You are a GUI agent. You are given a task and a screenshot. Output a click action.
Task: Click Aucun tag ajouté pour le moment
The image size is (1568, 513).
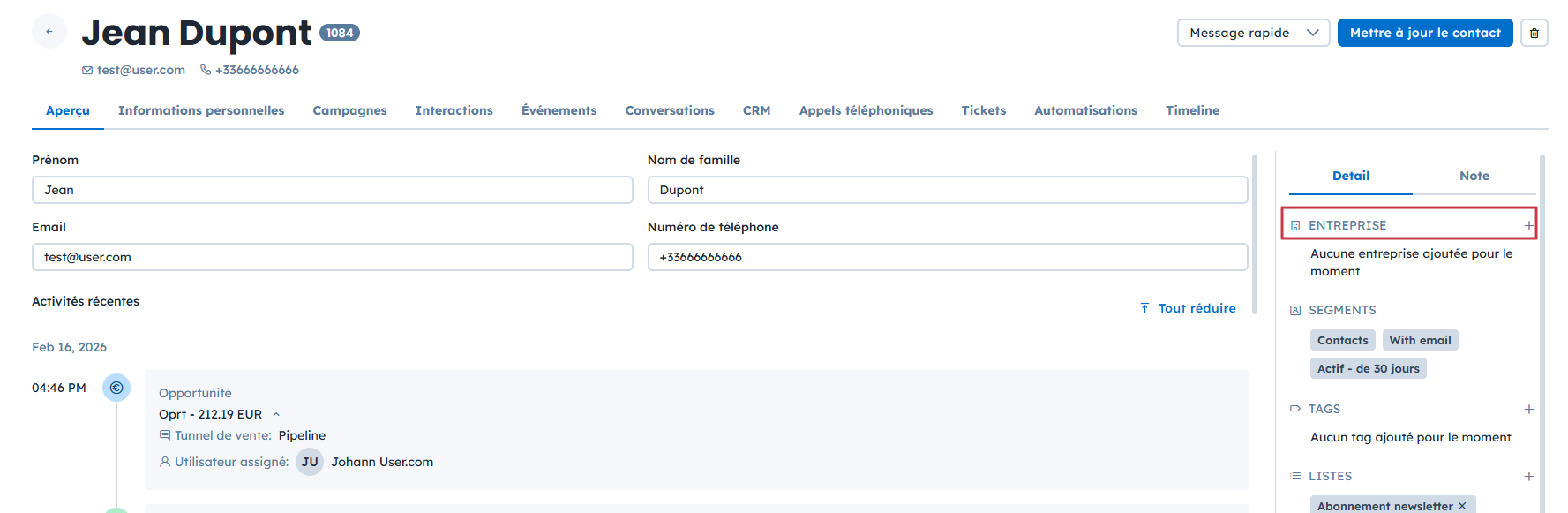1410,437
